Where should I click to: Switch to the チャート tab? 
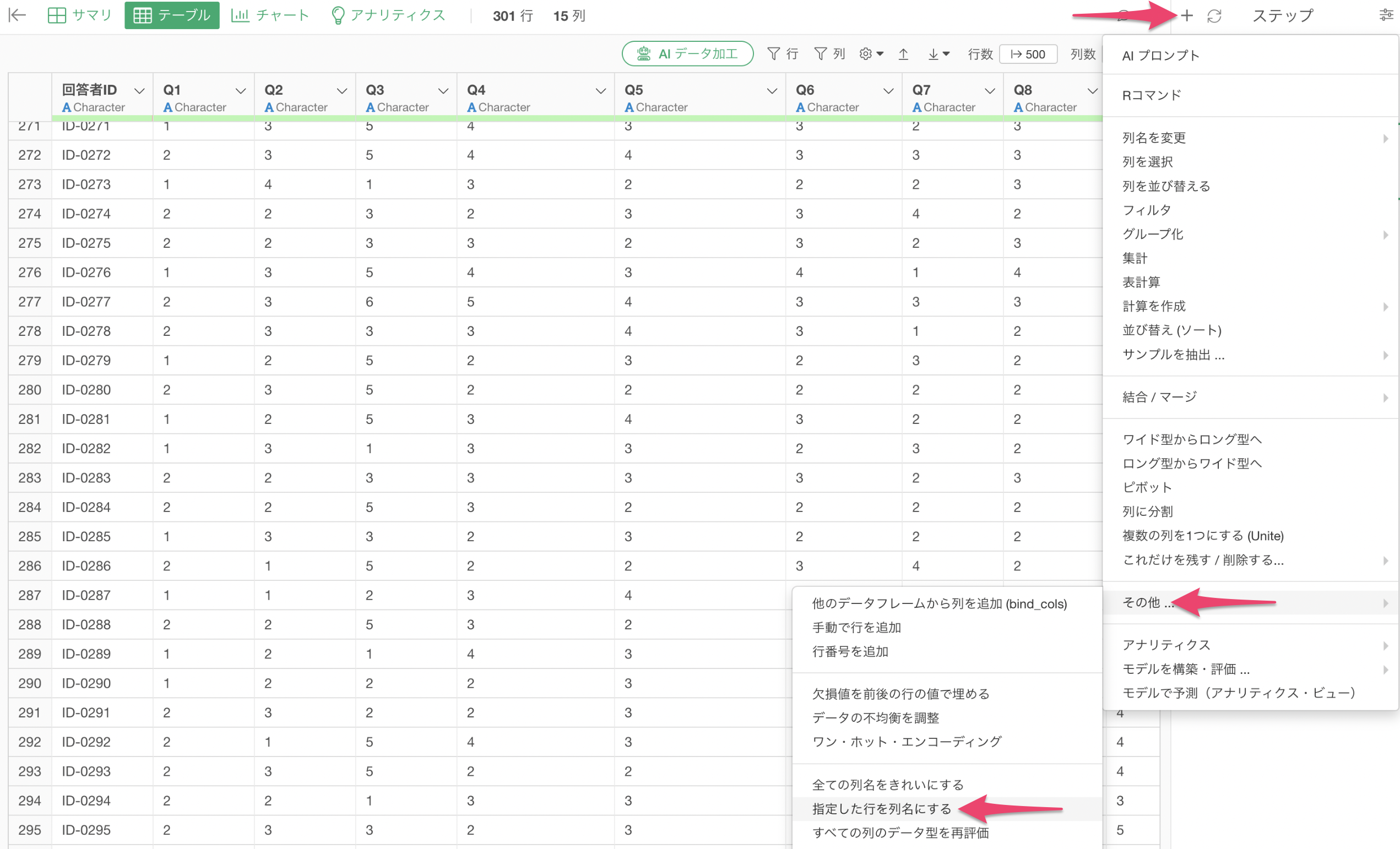[270, 15]
